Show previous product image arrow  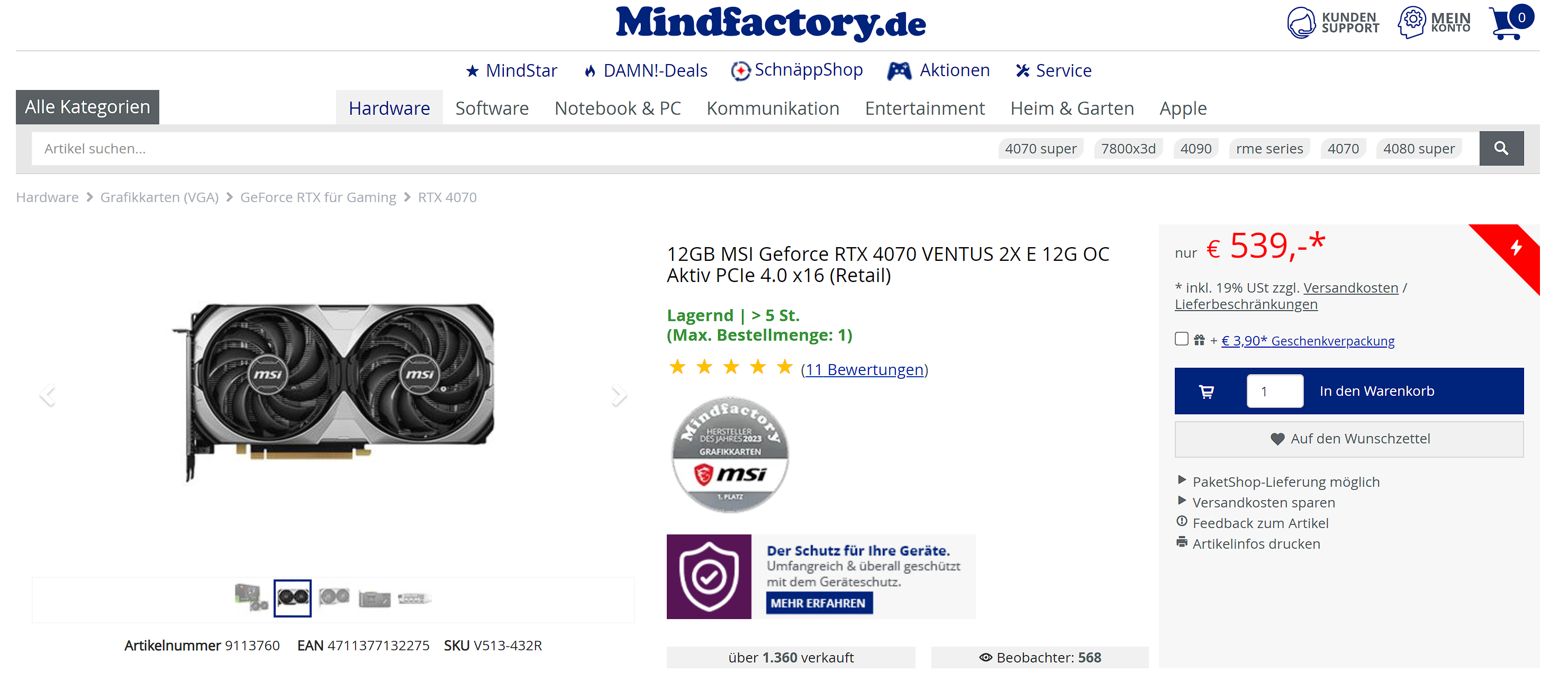pyautogui.click(x=48, y=395)
